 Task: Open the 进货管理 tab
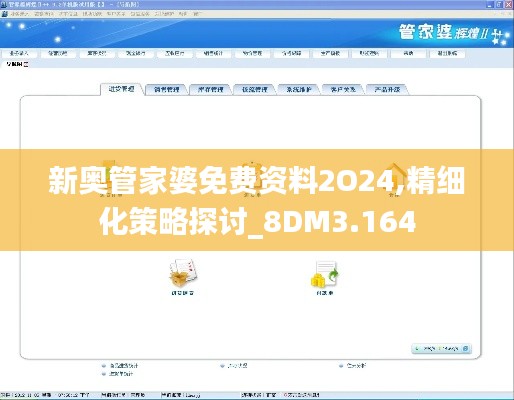click(x=122, y=89)
